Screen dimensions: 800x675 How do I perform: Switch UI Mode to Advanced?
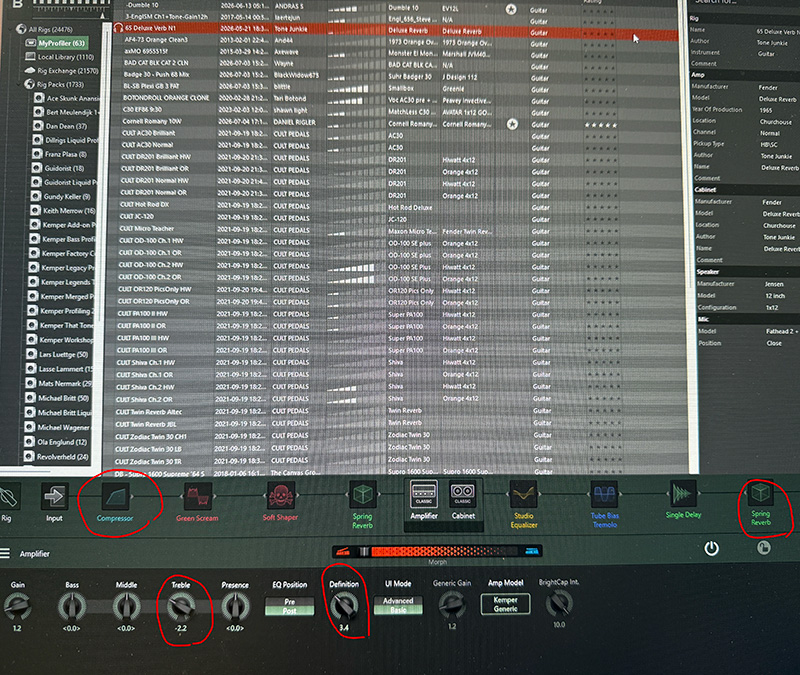coord(398,601)
